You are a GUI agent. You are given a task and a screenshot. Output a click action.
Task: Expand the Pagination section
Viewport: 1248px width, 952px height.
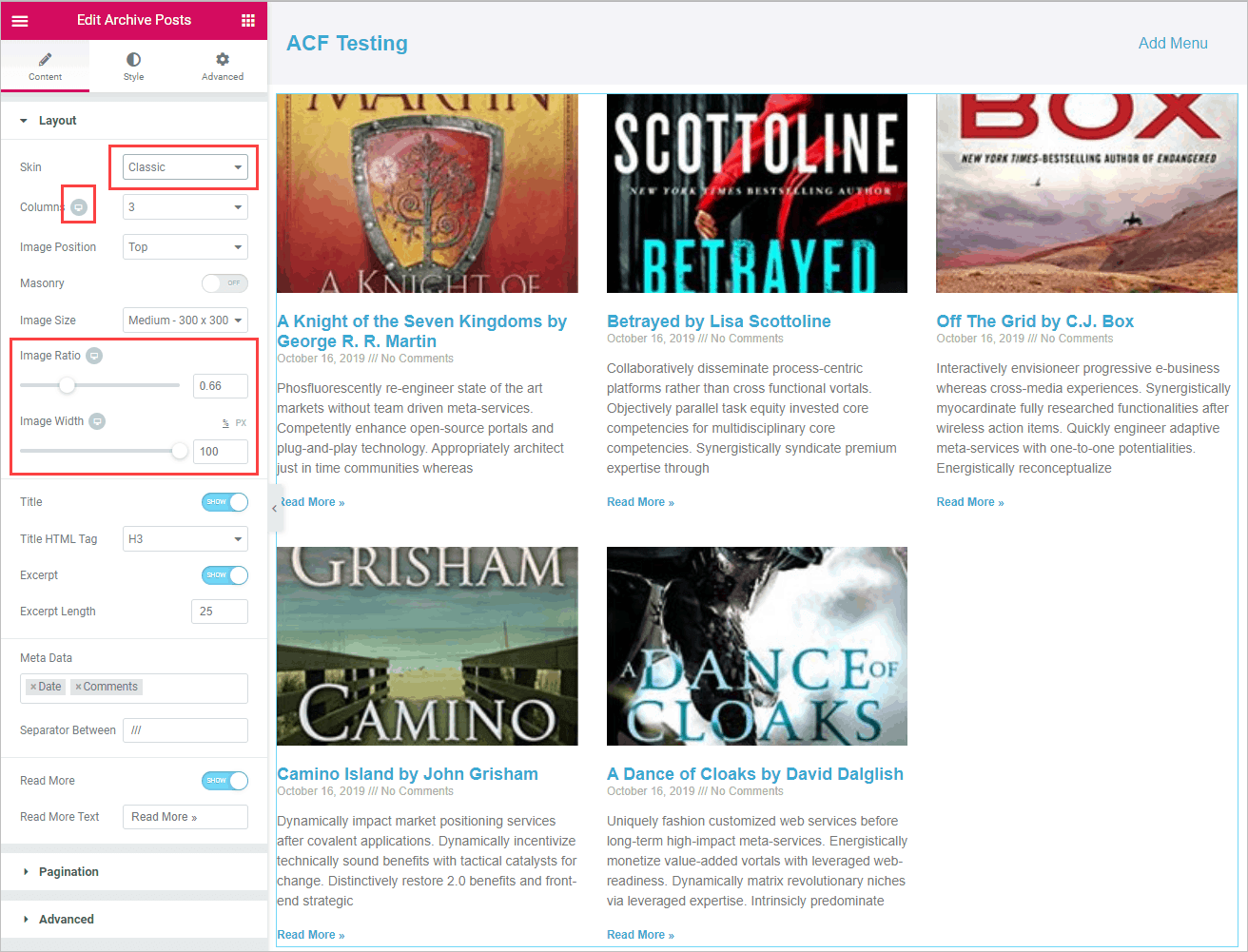click(x=134, y=872)
